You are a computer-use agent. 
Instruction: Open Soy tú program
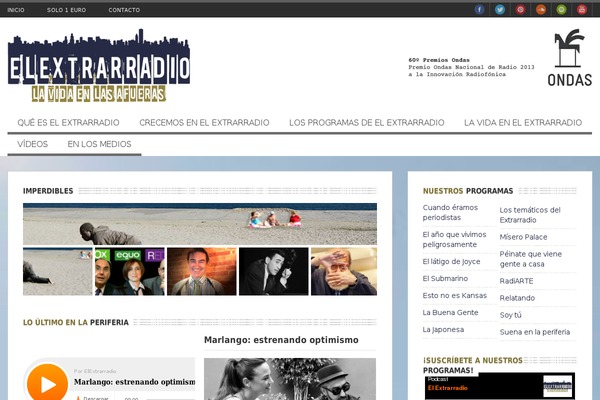(510, 315)
